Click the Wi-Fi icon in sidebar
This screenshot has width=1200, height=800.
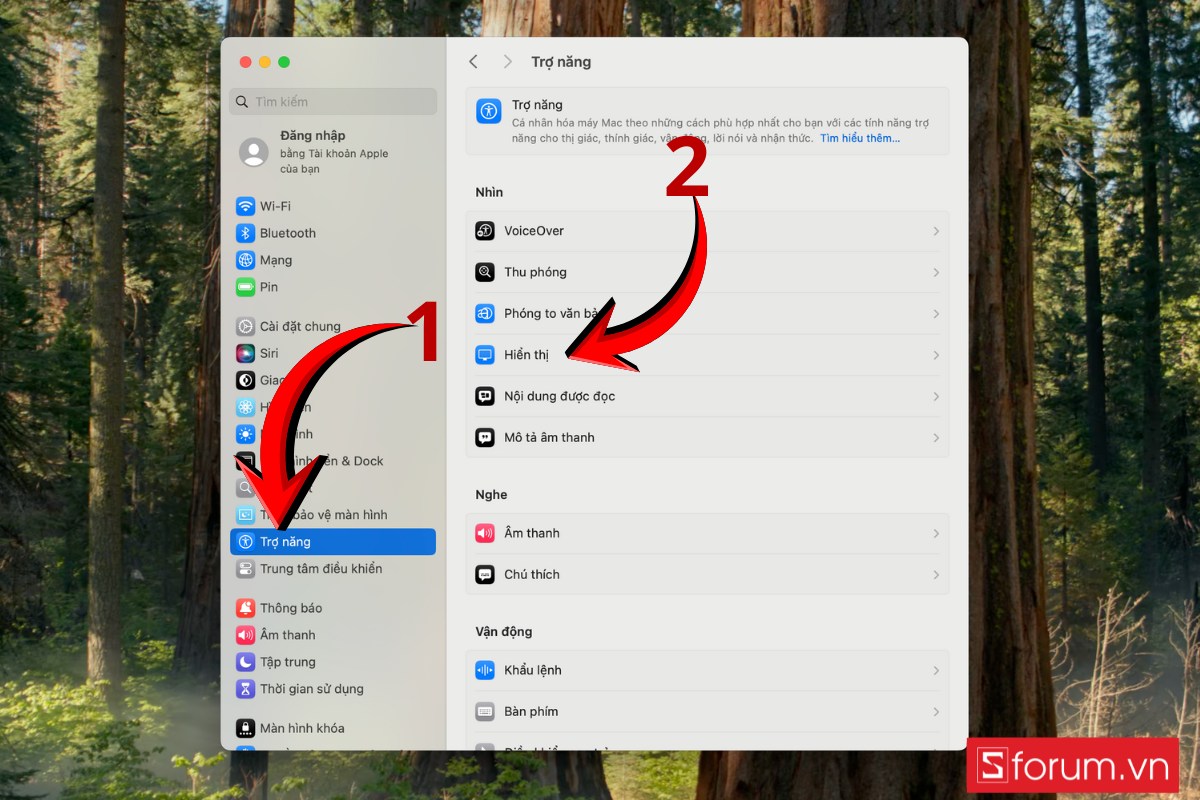tap(245, 206)
